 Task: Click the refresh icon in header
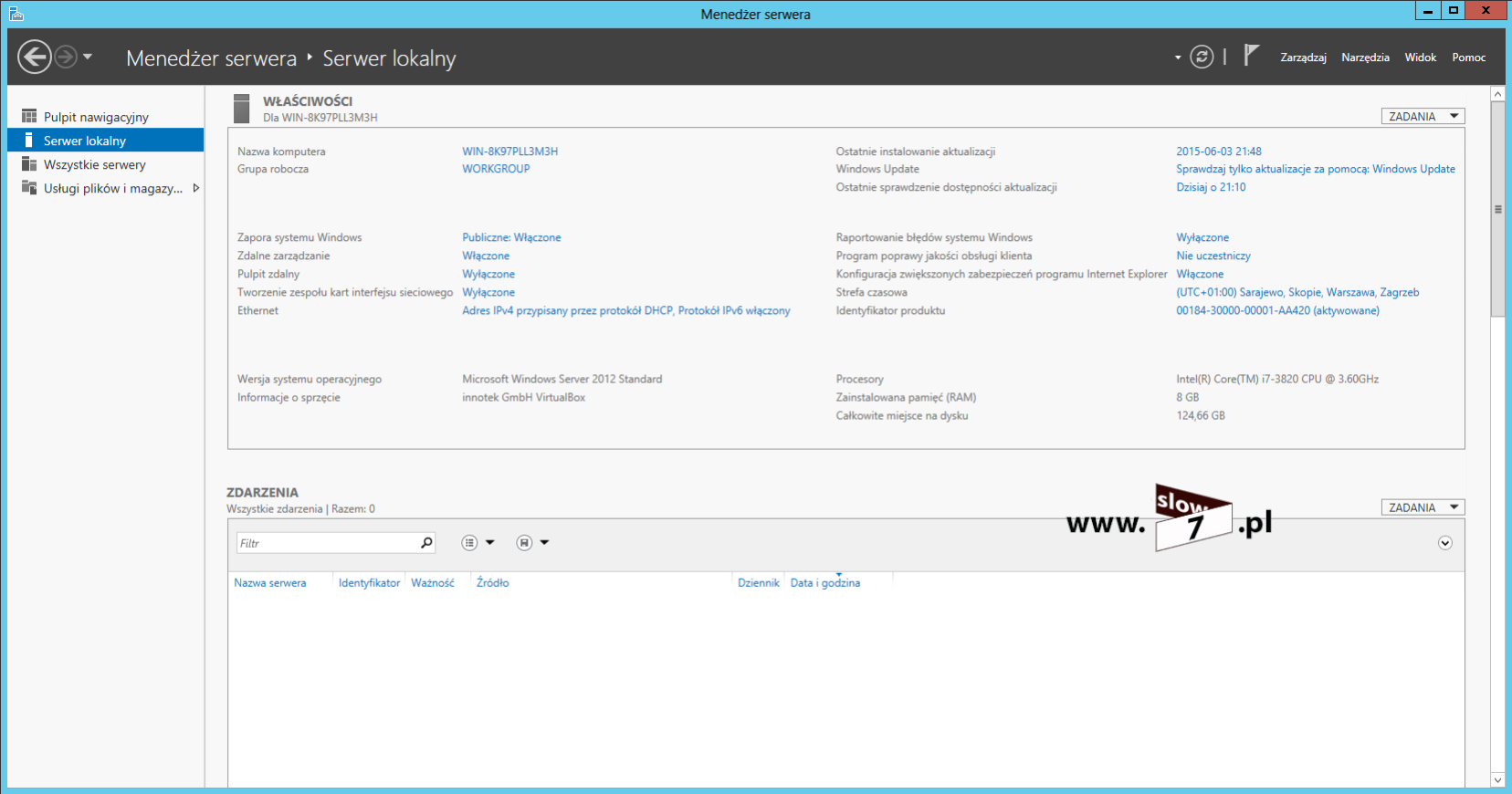[x=1202, y=57]
